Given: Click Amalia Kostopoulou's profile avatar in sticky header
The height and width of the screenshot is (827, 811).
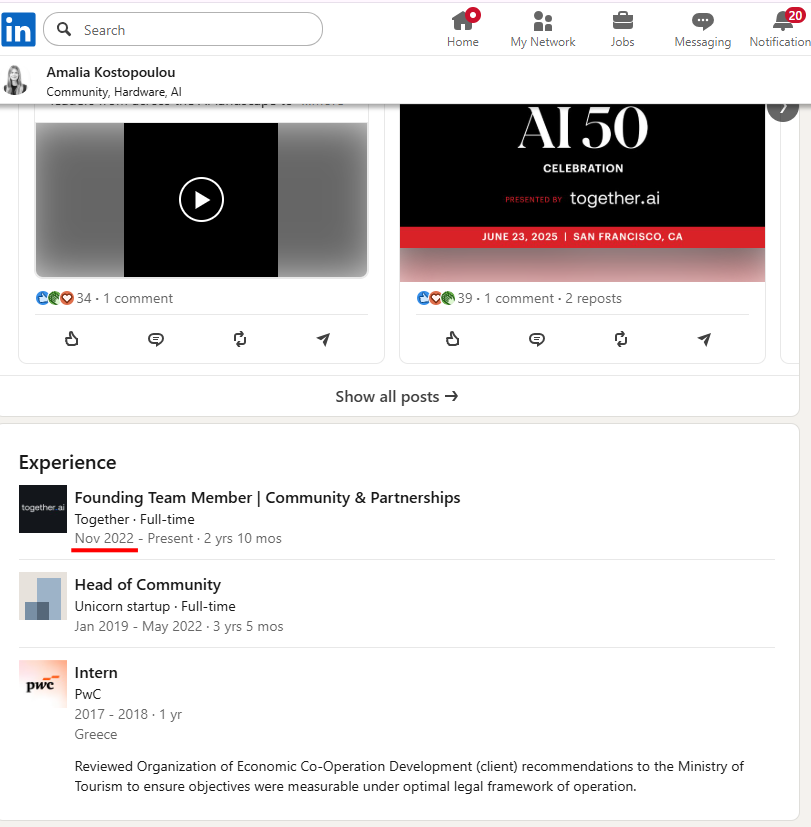Looking at the screenshot, I should tap(15, 80).
